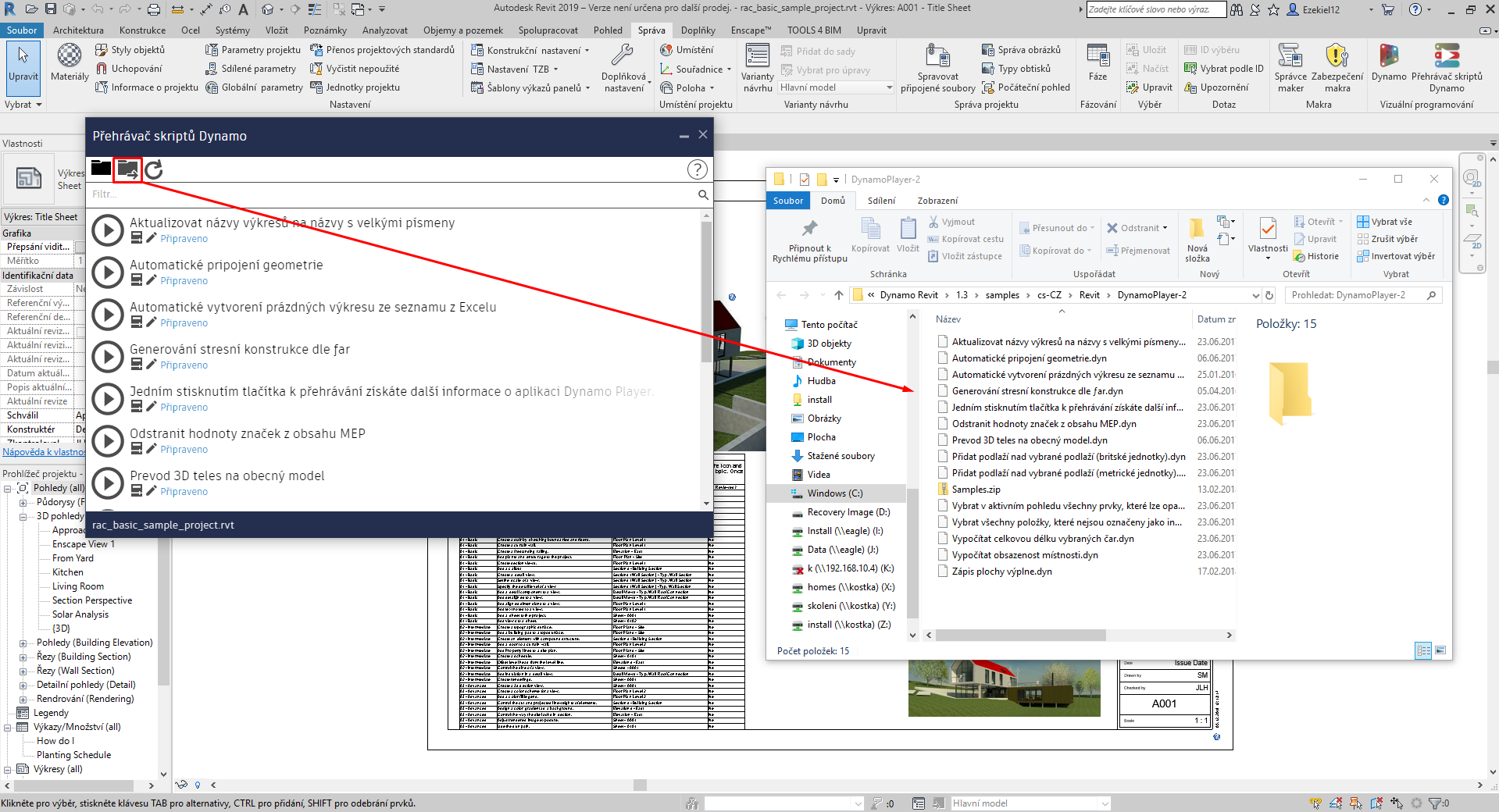Select Samples.zip file in Explorer
Image resolution: width=1499 pixels, height=812 pixels.
pyautogui.click(x=976, y=490)
